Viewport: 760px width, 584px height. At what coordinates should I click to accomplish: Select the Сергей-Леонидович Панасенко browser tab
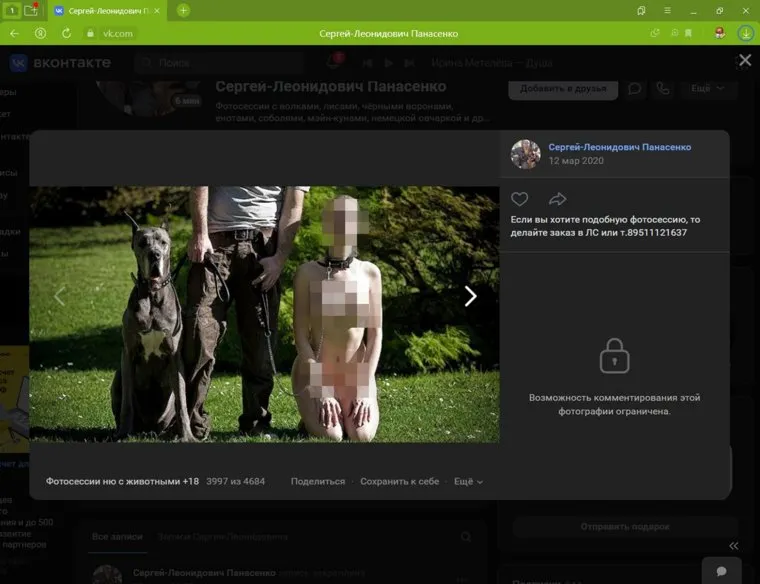105,10
